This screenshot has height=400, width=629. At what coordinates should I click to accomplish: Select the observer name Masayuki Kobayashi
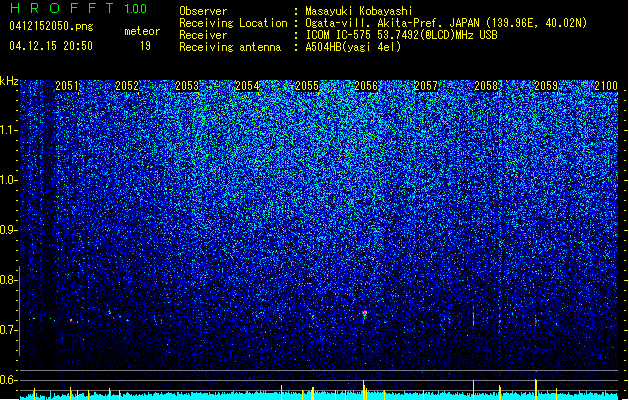[359, 11]
